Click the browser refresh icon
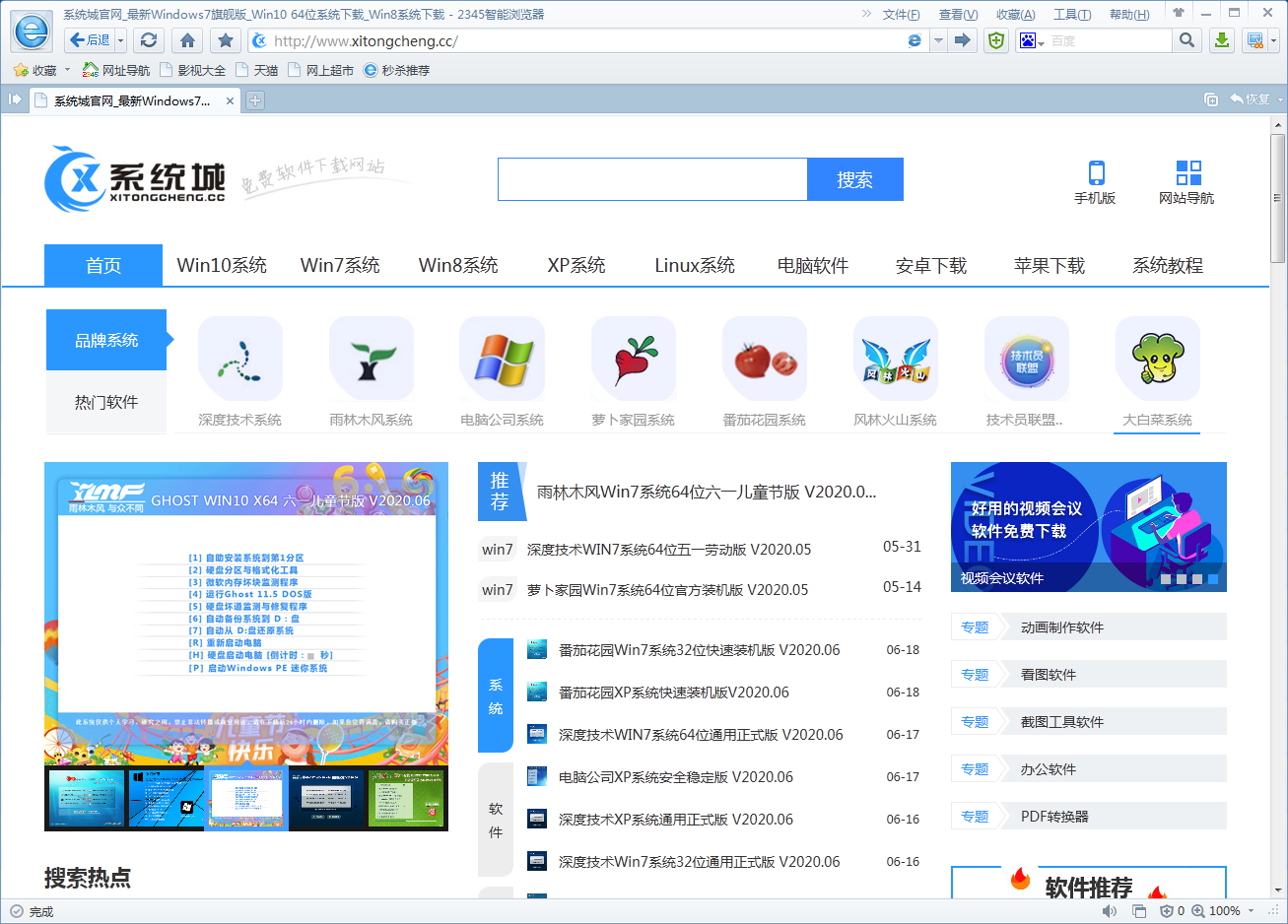The height and width of the screenshot is (924, 1288). tap(149, 40)
